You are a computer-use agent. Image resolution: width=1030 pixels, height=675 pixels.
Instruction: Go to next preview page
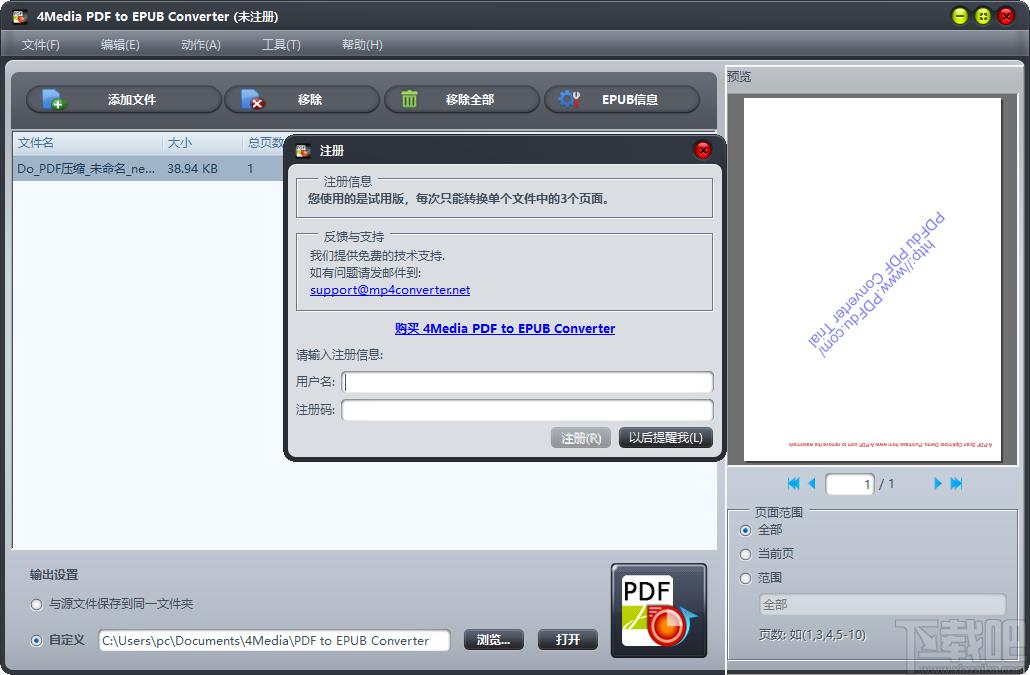pyautogui.click(x=937, y=483)
